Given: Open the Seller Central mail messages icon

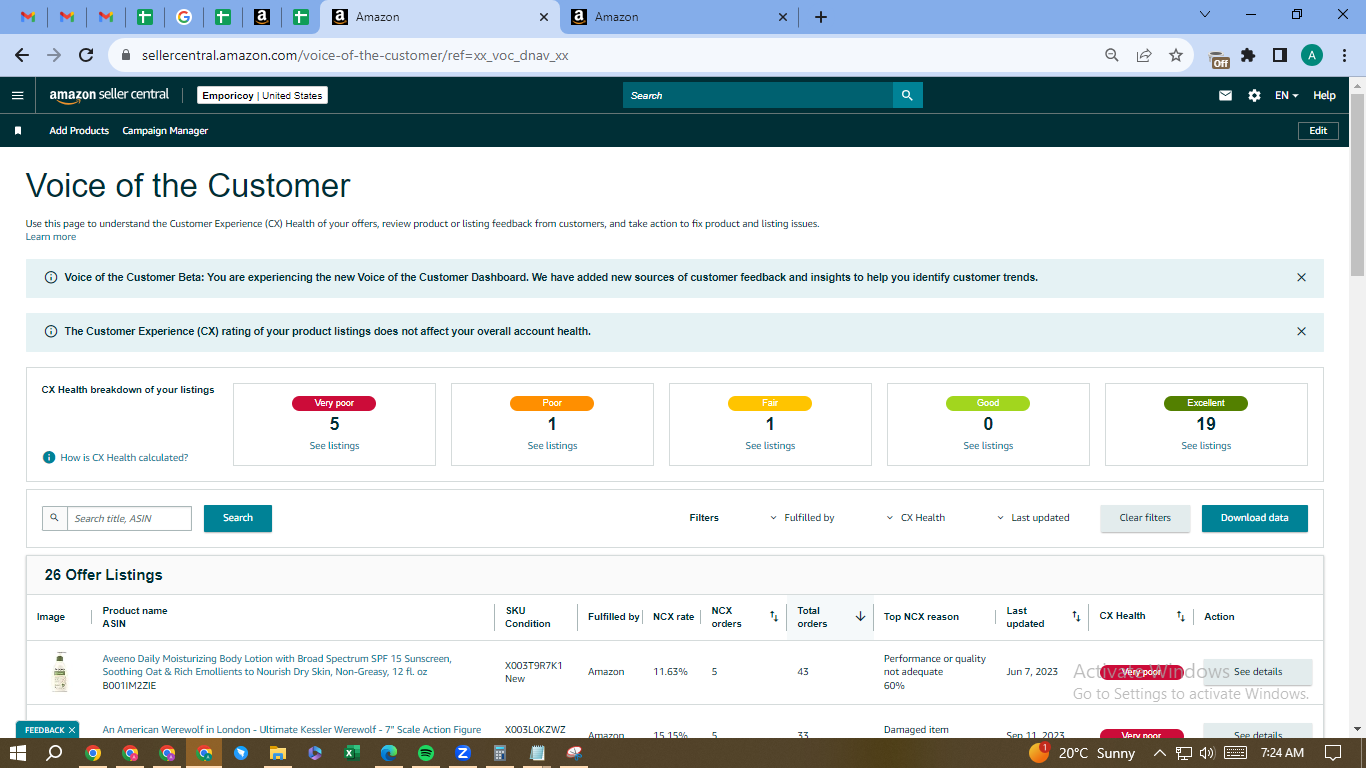Looking at the screenshot, I should pyautogui.click(x=1225, y=95).
